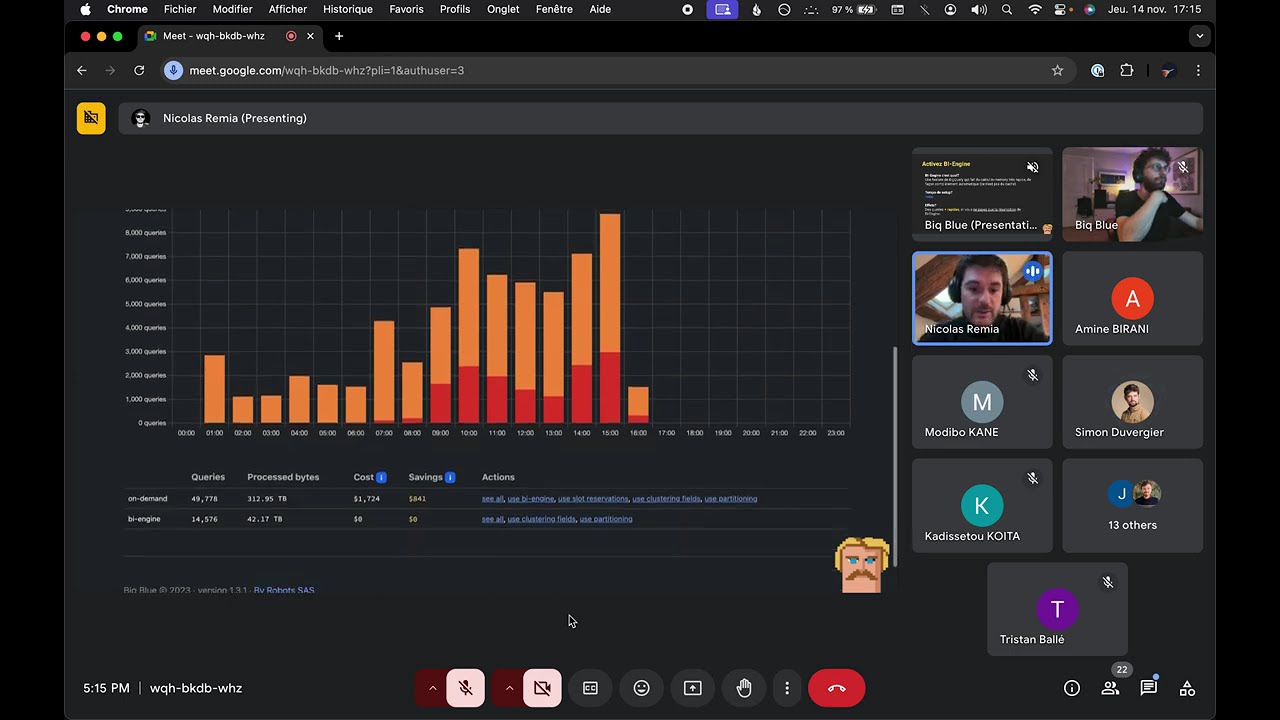This screenshot has height=720, width=1280.
Task: Click the shared screen's vertical scrollbar
Action: pos(896,455)
